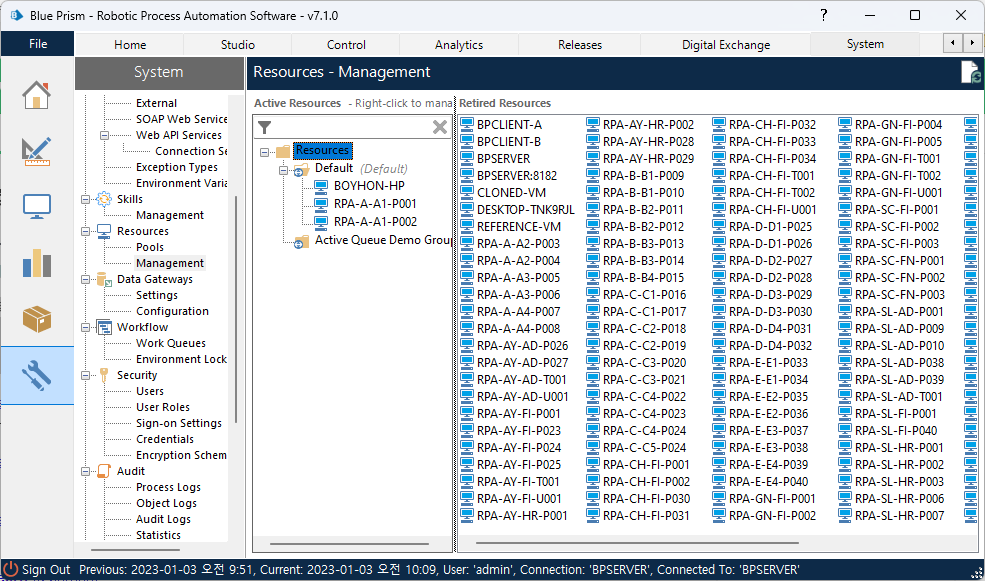The image size is (985, 581).
Task: Click the Data Gateways cylinder icon
Action: [x=104, y=280]
